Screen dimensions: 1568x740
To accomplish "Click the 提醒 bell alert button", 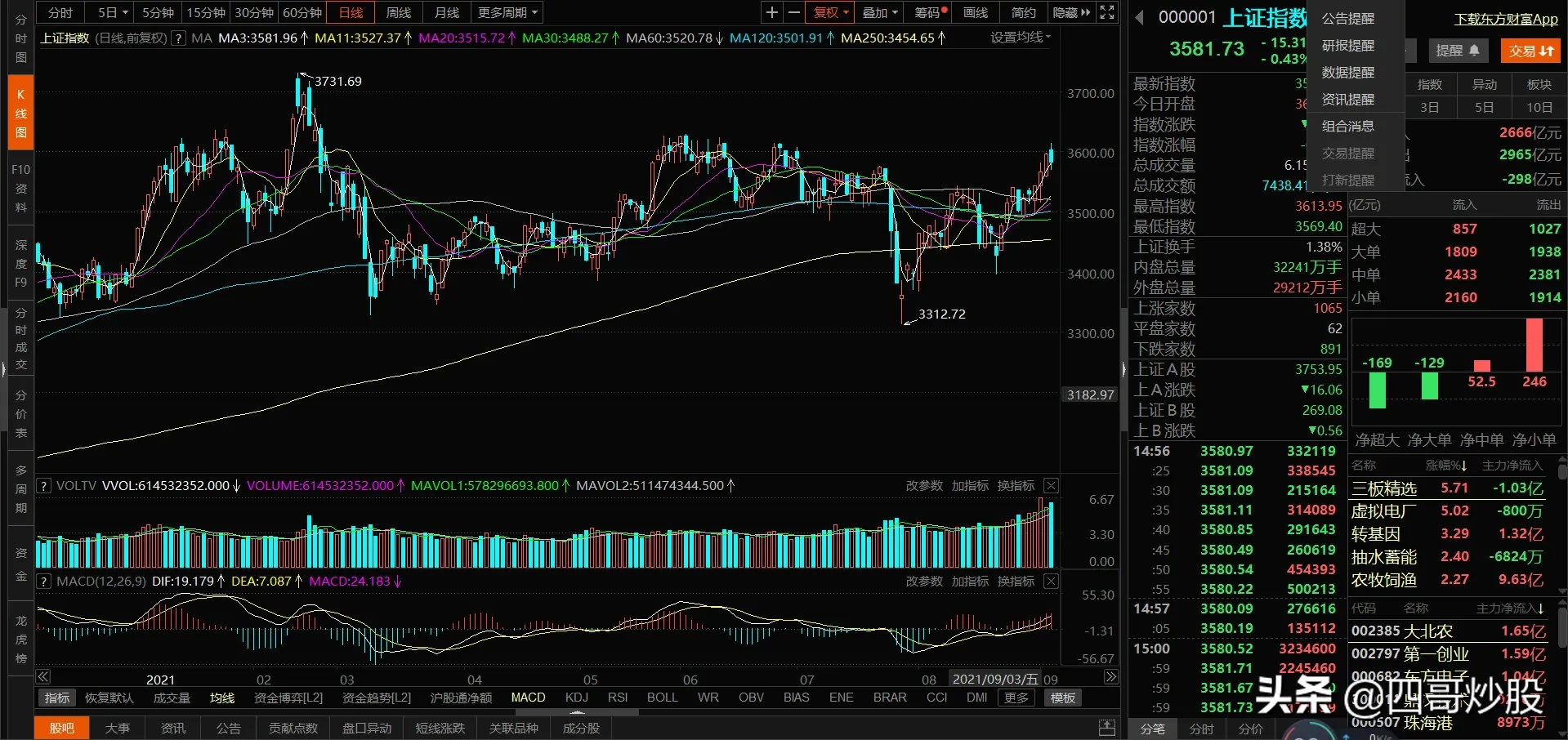I will tap(1457, 51).
